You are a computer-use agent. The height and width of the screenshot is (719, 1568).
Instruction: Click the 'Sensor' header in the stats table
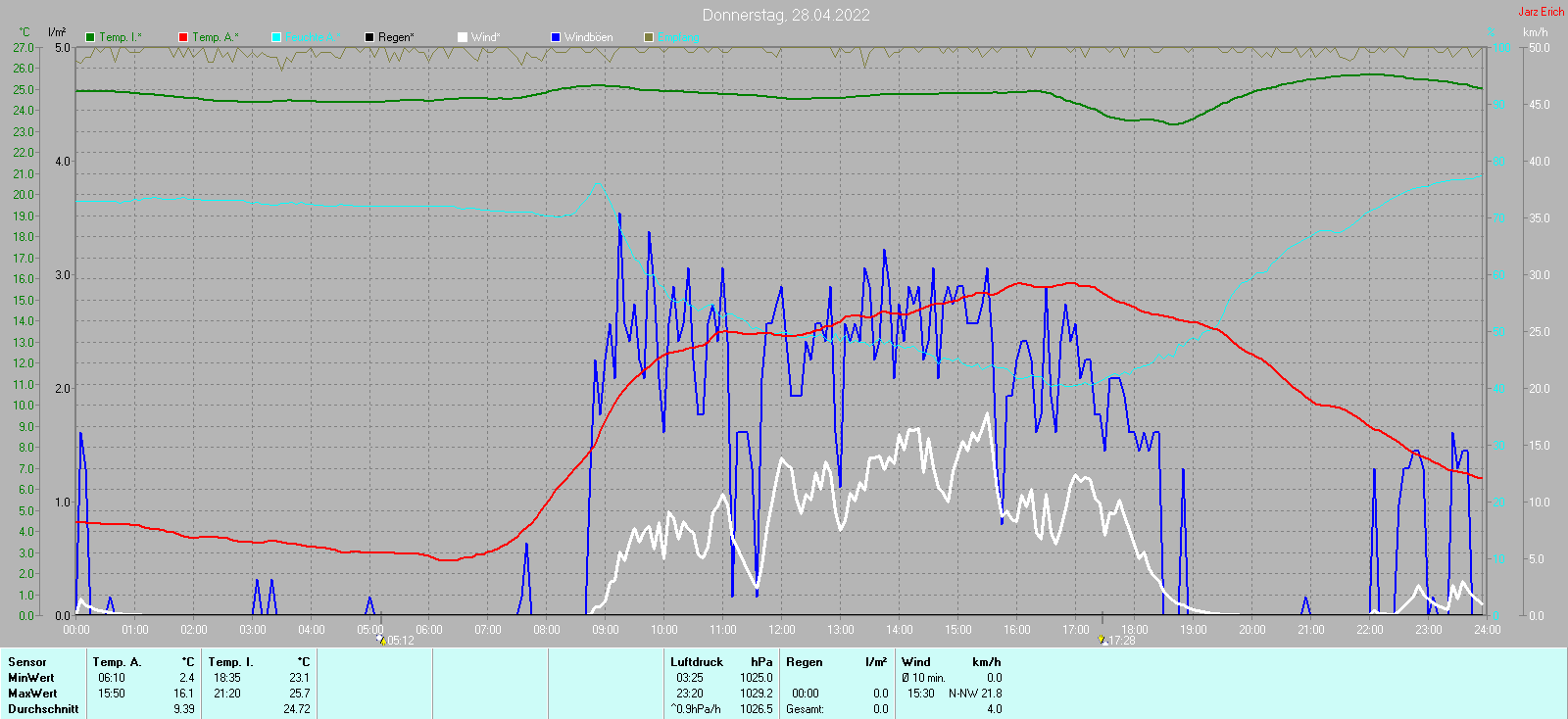point(27,662)
